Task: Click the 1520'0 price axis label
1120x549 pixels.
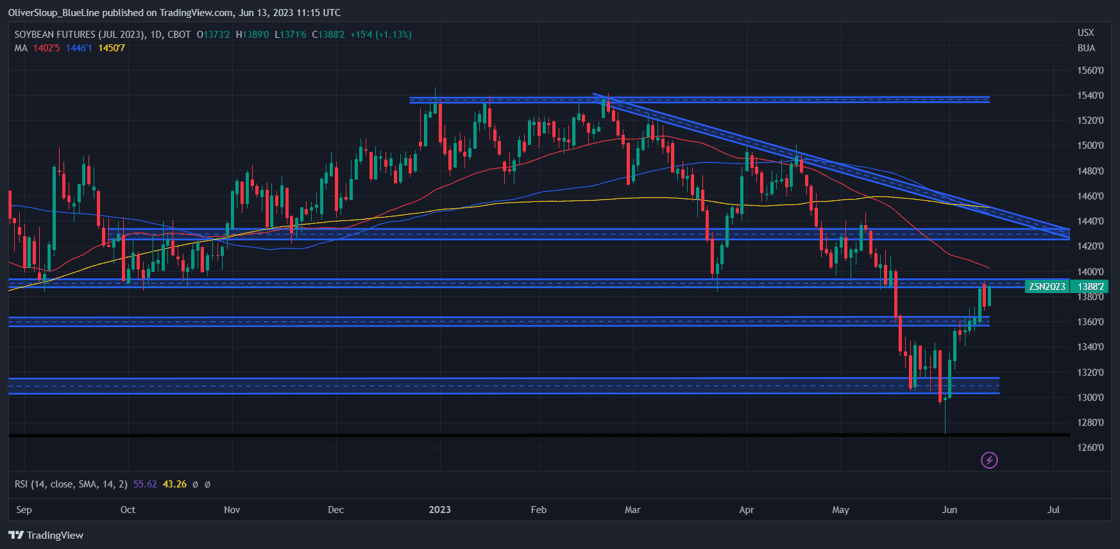Action: [1091, 121]
